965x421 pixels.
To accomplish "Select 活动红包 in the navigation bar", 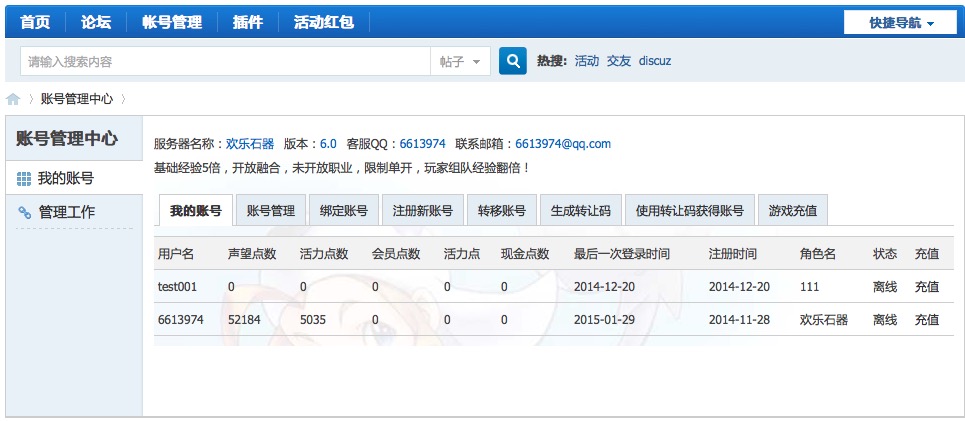I will click(x=323, y=22).
